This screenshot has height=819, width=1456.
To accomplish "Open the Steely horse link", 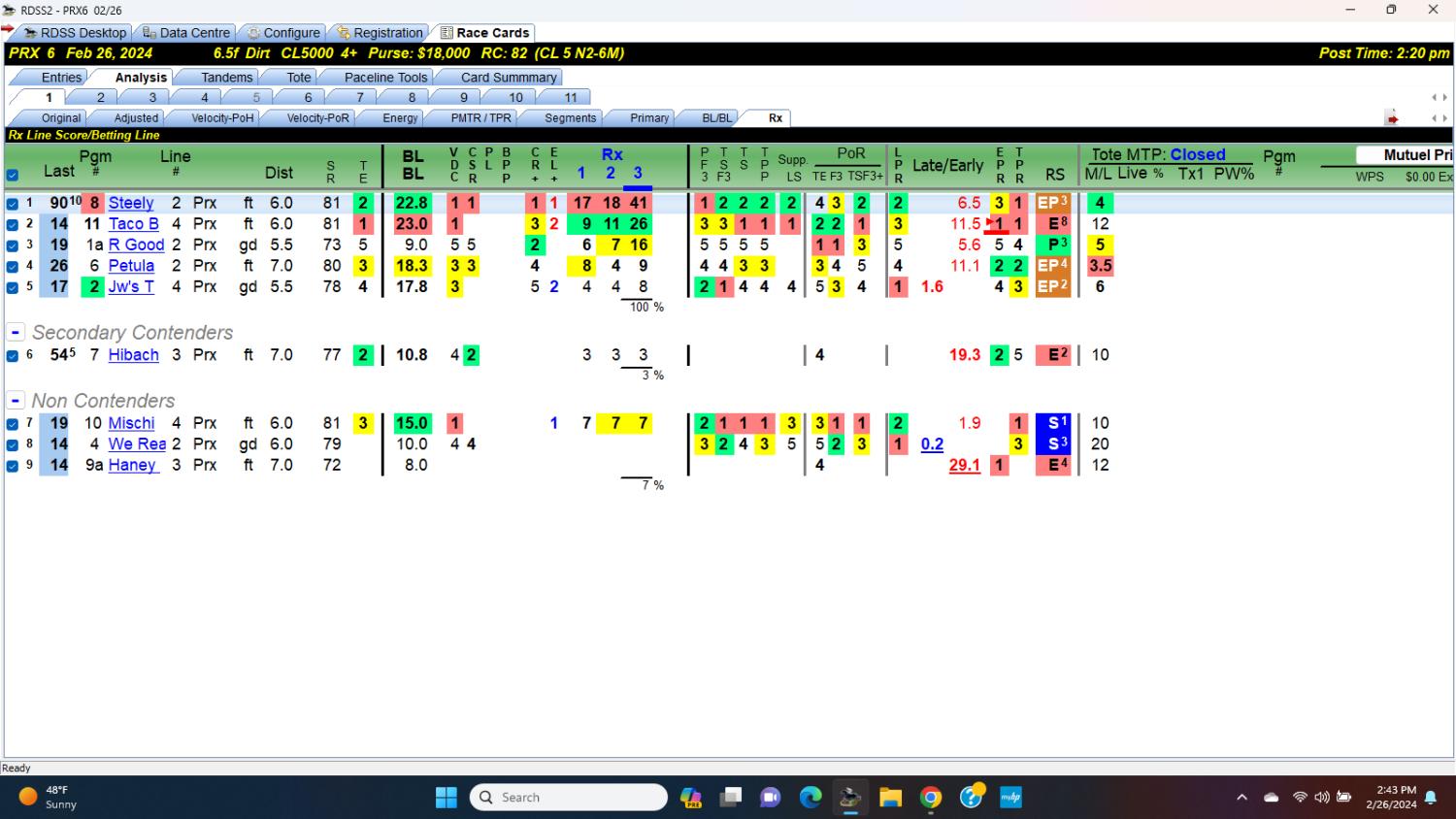I will (131, 203).
